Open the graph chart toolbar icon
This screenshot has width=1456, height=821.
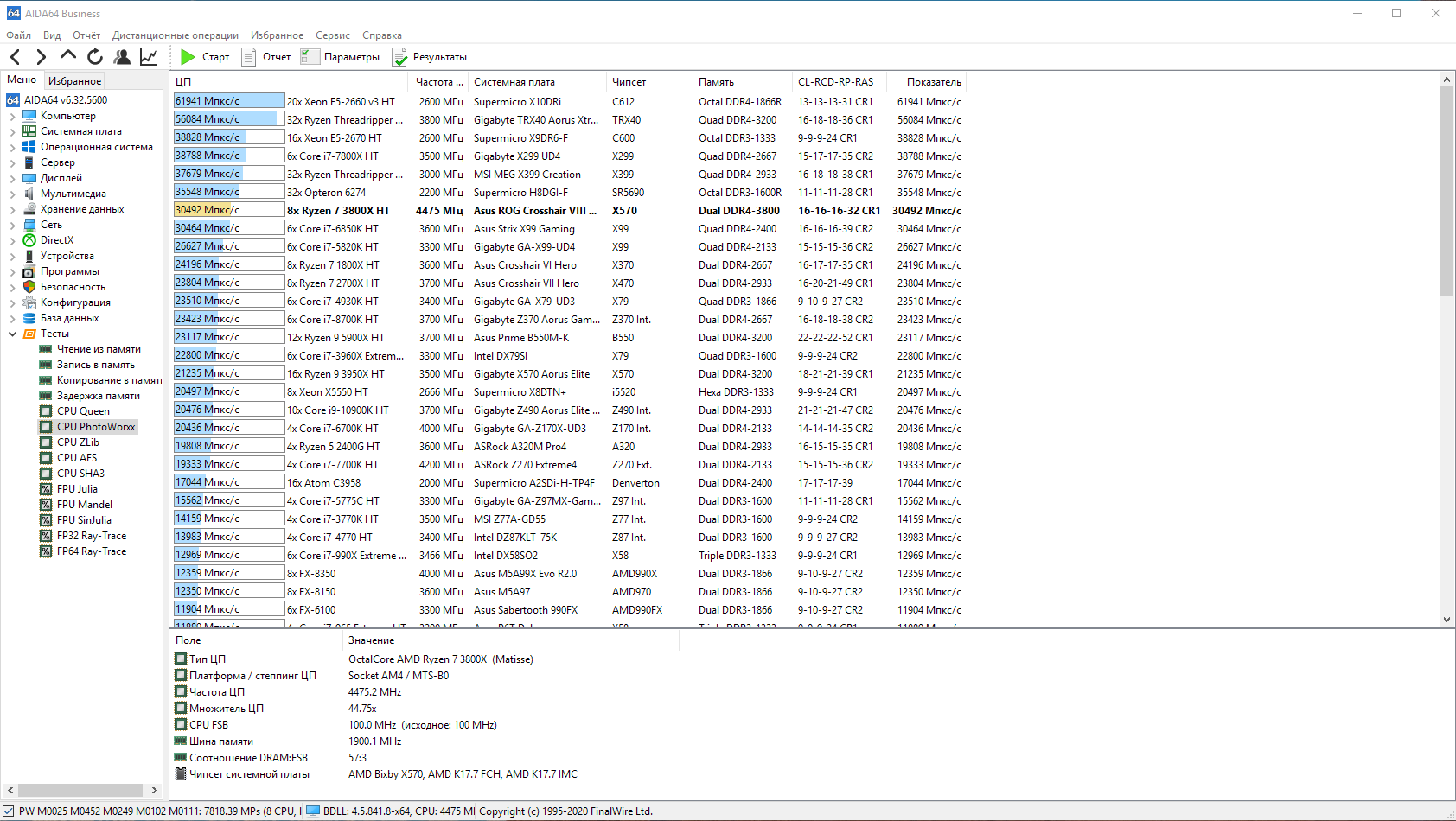point(149,57)
